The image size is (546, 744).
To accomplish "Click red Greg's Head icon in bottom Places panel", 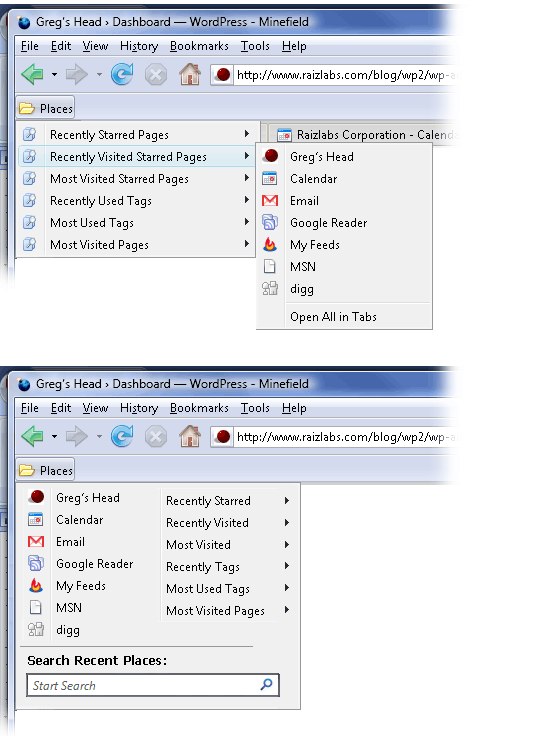I will click(36, 497).
